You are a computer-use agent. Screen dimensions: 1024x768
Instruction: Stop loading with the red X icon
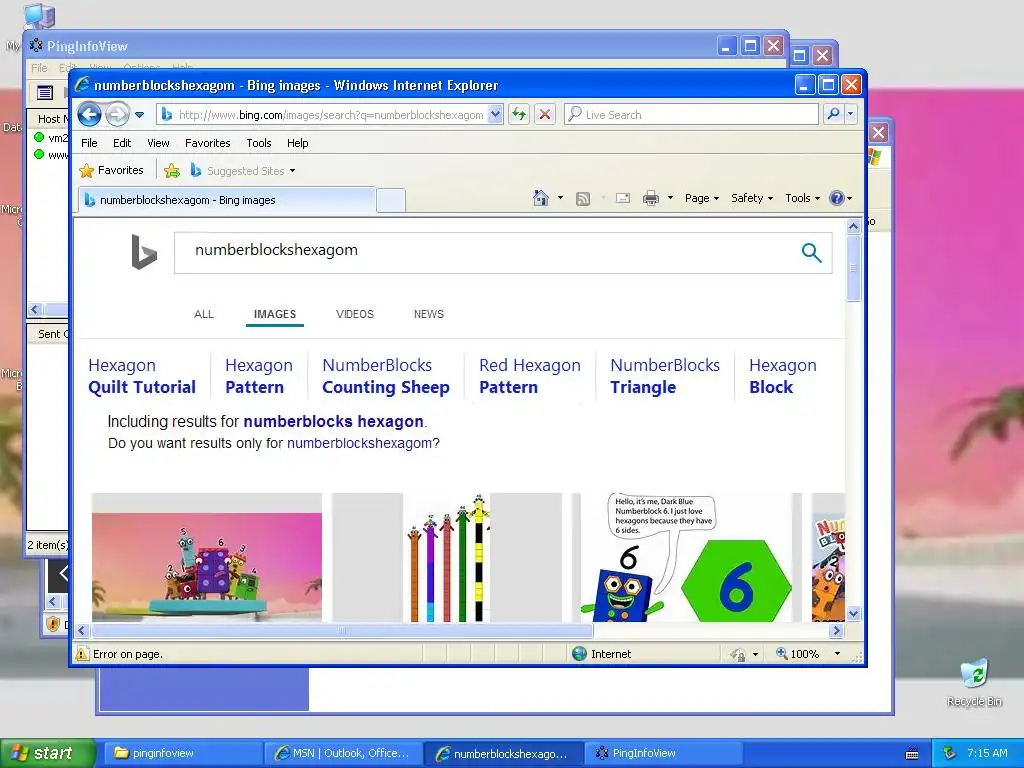click(x=545, y=114)
